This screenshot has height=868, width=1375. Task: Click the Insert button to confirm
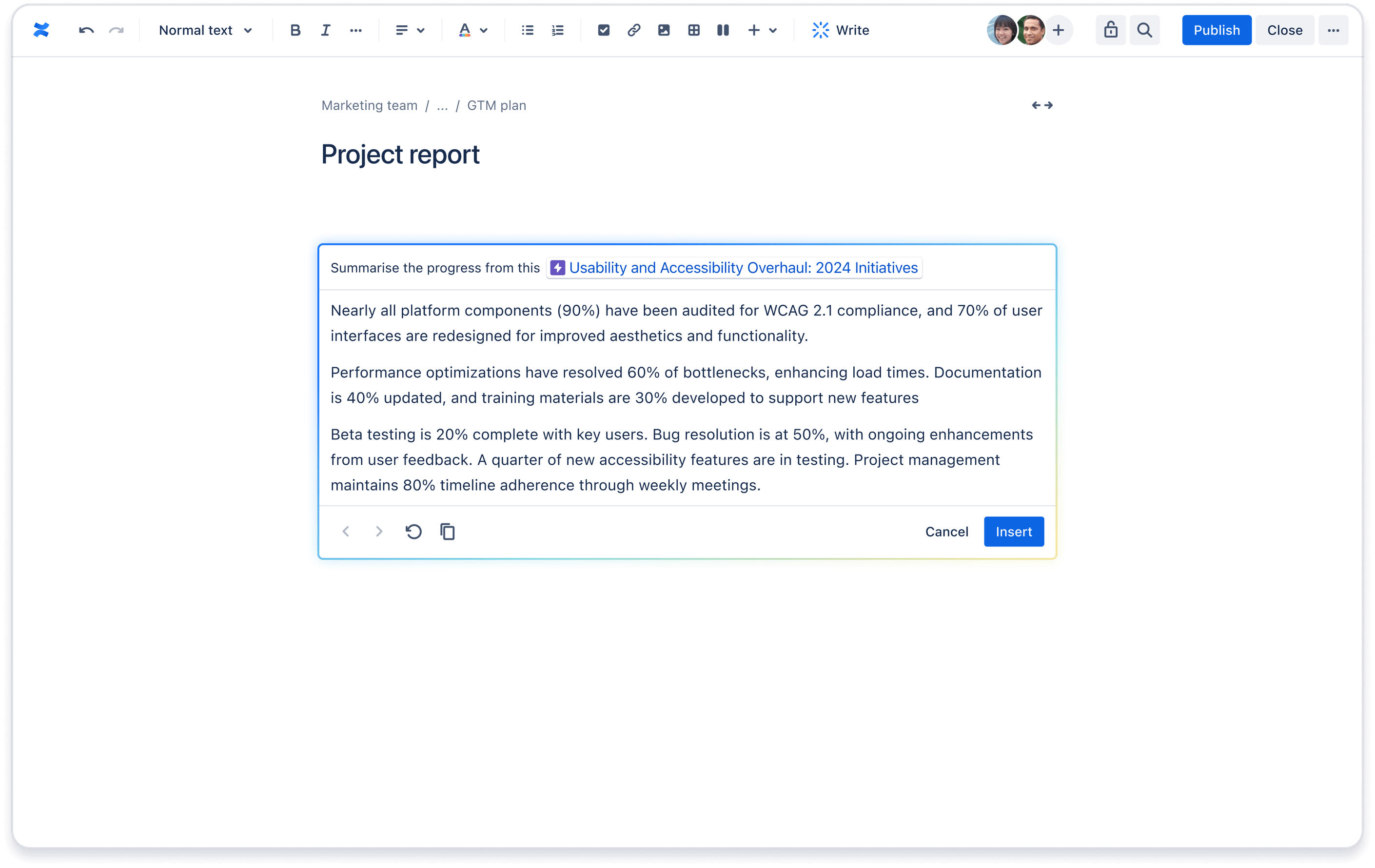(1013, 531)
